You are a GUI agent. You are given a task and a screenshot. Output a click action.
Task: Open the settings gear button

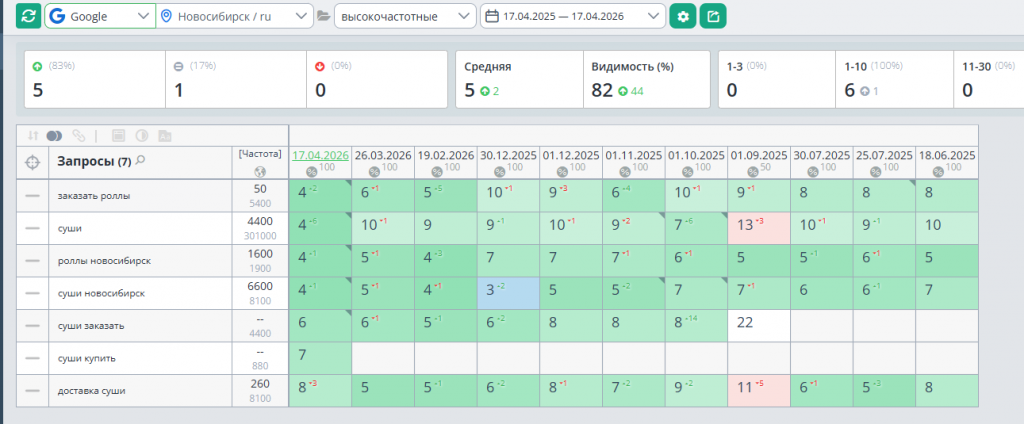683,16
